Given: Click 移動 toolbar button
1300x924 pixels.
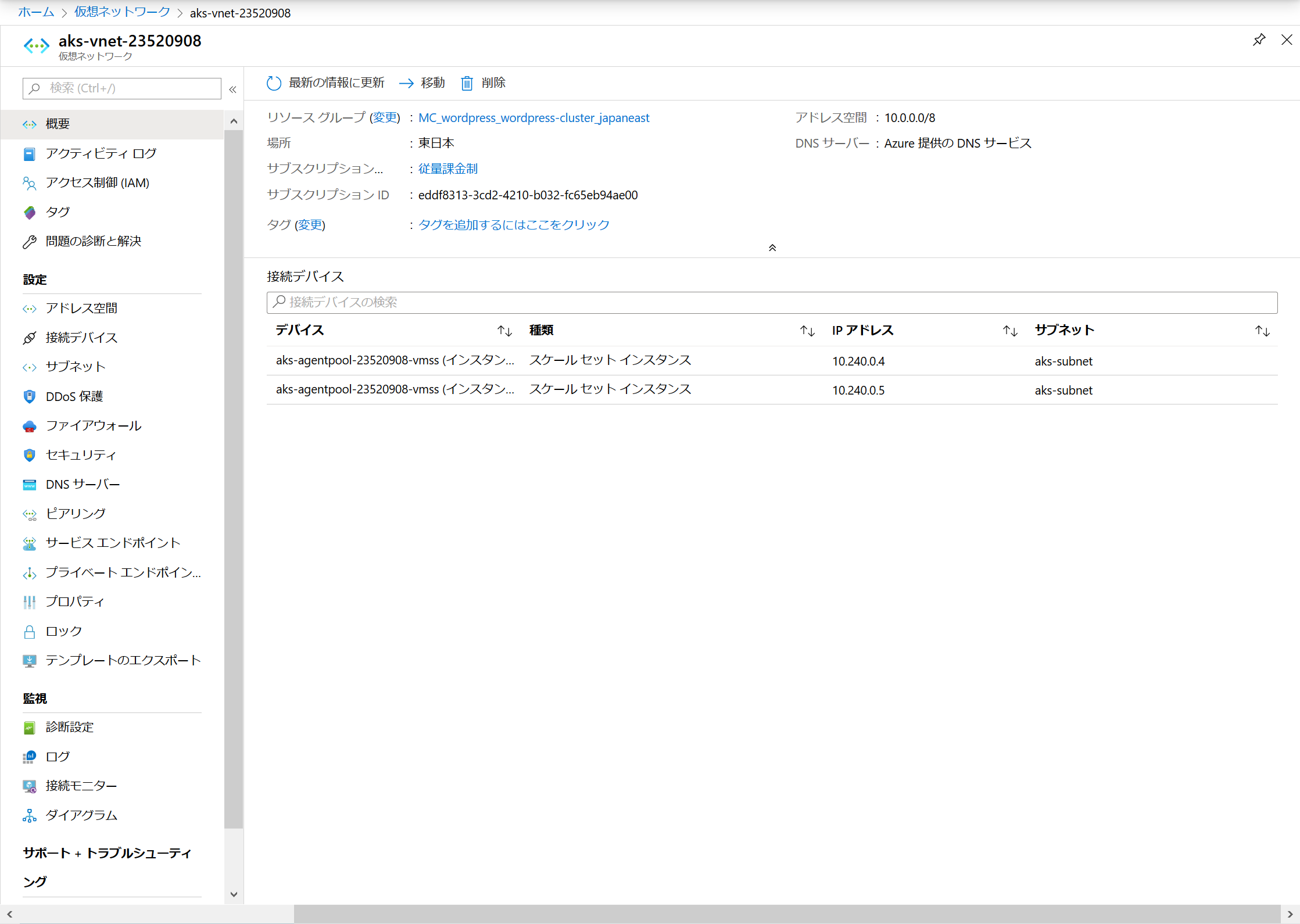Looking at the screenshot, I should pyautogui.click(x=422, y=83).
